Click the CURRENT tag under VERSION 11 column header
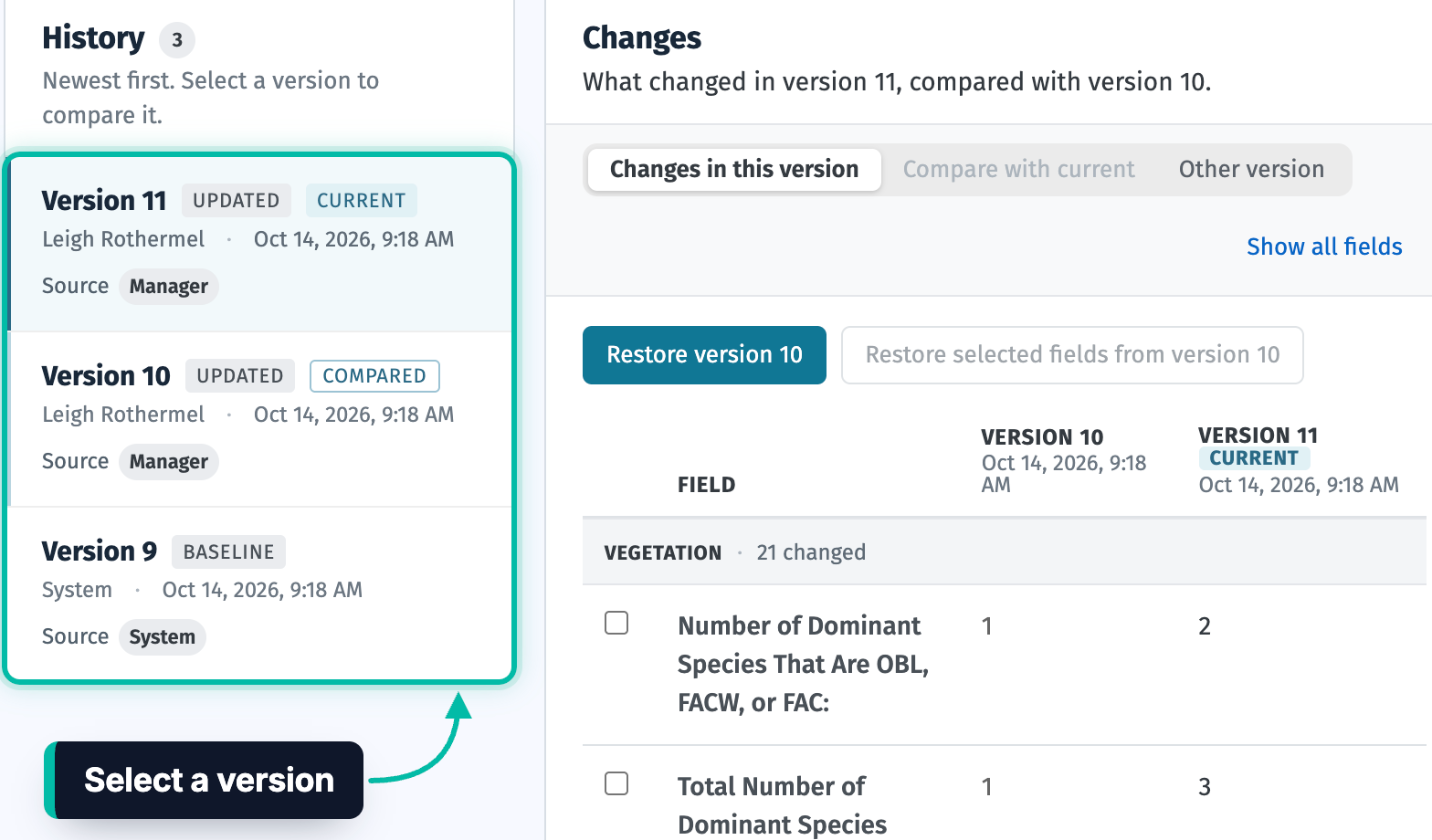The image size is (1432, 840). [x=1254, y=458]
